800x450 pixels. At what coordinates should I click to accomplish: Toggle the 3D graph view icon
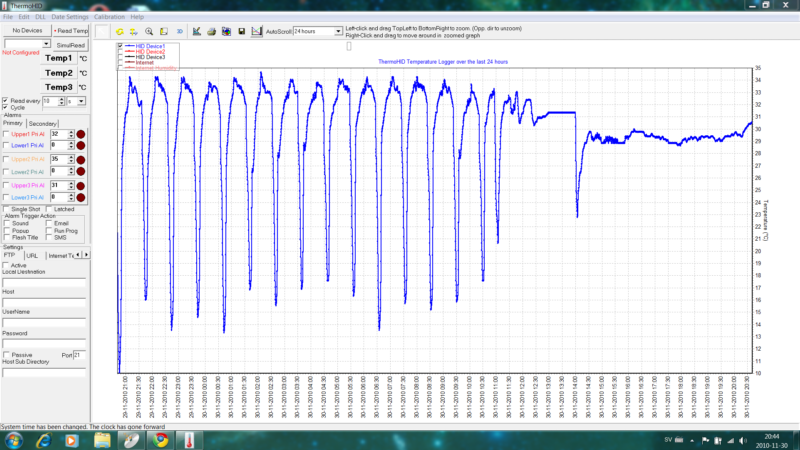click(179, 31)
